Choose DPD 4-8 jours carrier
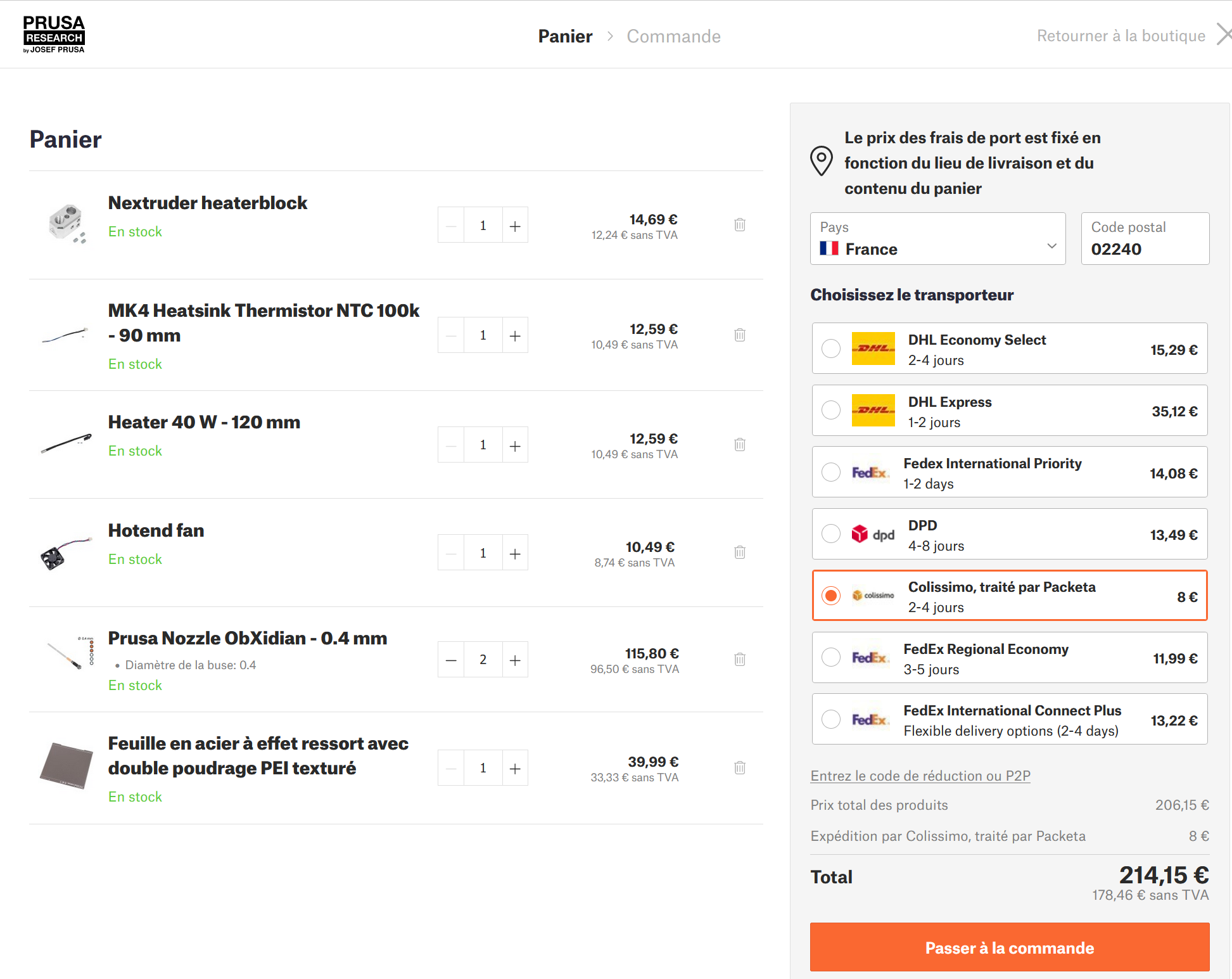This screenshot has width=1232, height=979. pyautogui.click(x=830, y=534)
